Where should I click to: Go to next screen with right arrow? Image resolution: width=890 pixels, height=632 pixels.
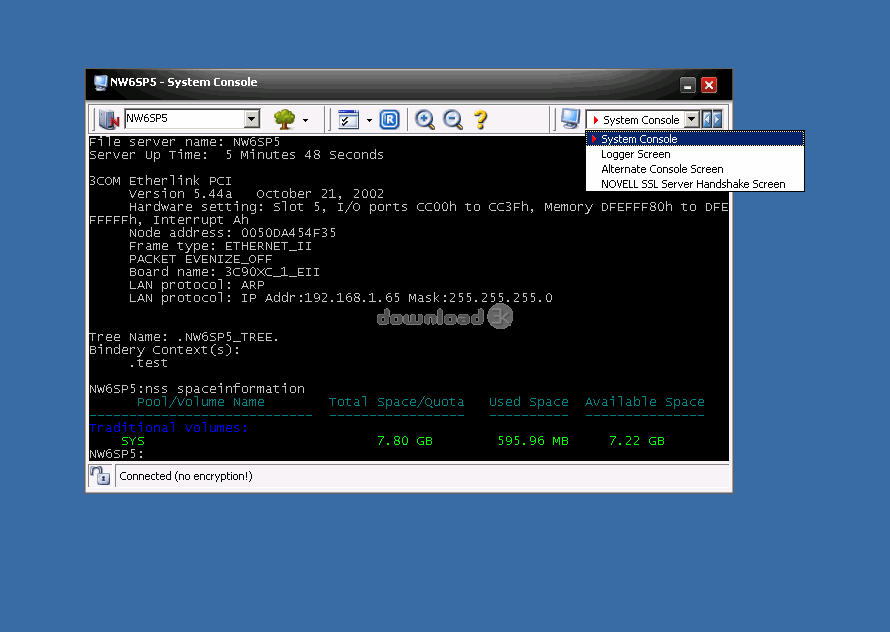[x=716, y=120]
